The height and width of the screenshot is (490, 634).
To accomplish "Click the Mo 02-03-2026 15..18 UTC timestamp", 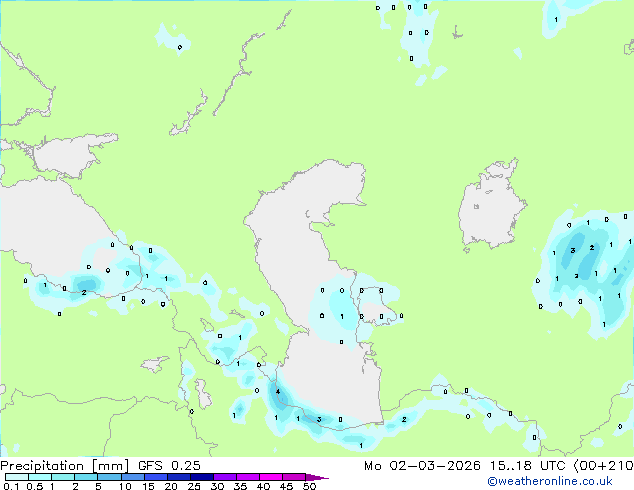I will (x=465, y=466).
